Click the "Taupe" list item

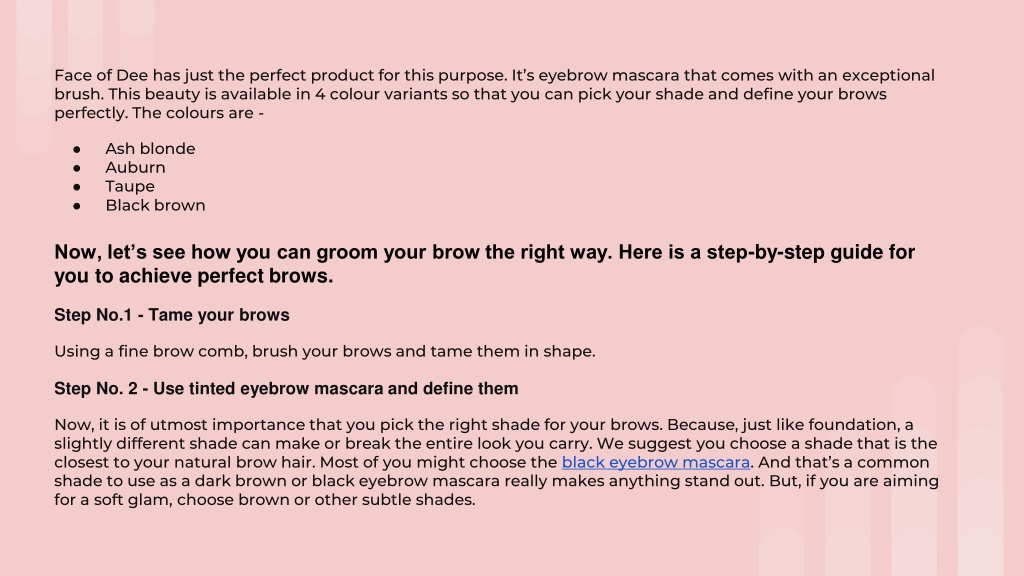[130, 187]
